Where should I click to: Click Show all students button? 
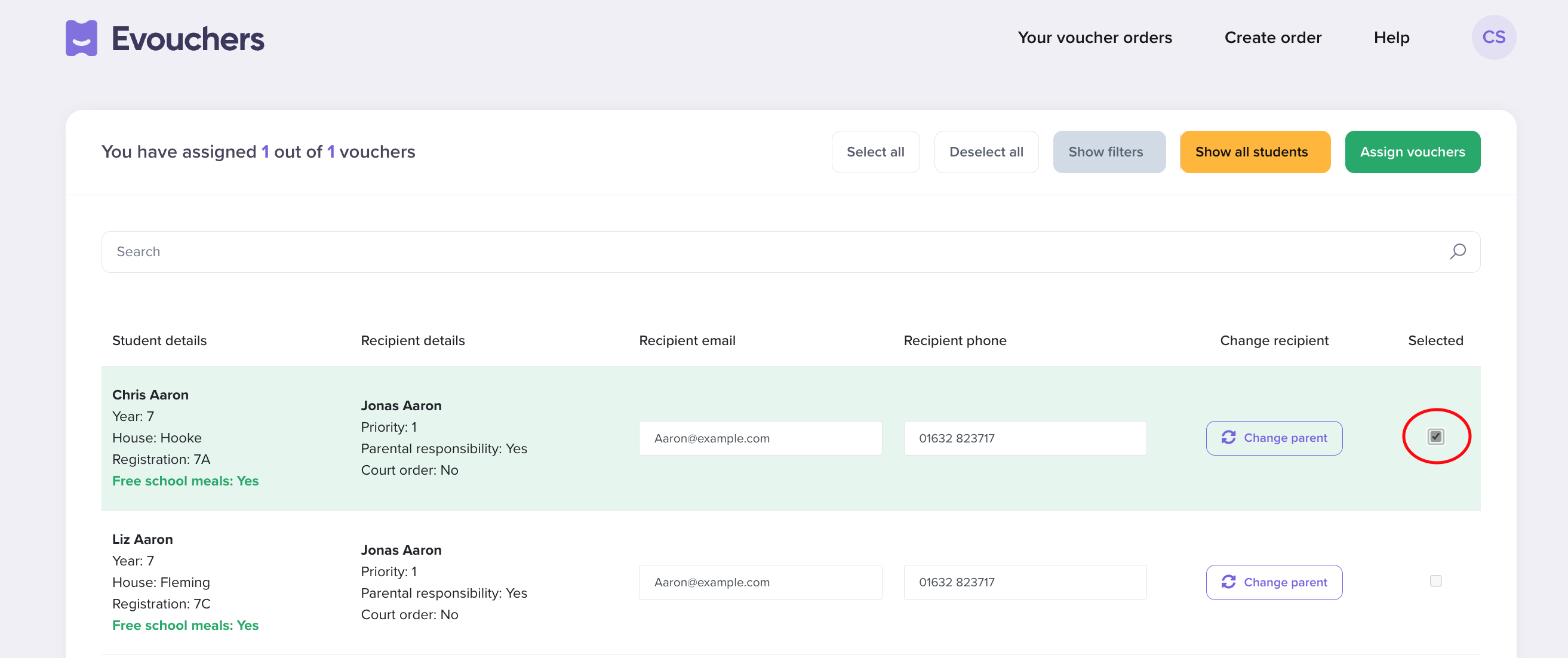[x=1255, y=152]
